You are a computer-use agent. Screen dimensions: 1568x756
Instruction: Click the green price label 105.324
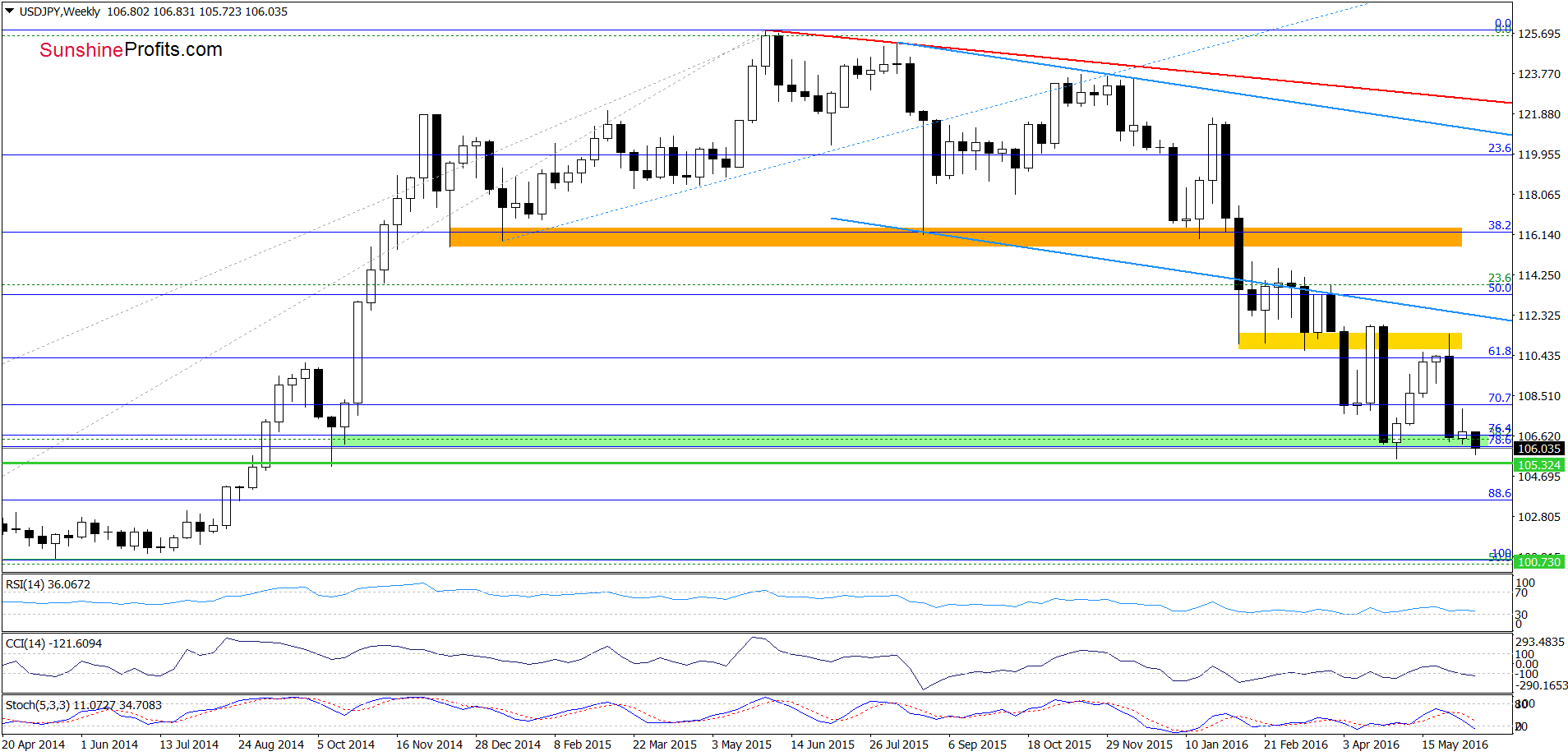(x=1538, y=465)
